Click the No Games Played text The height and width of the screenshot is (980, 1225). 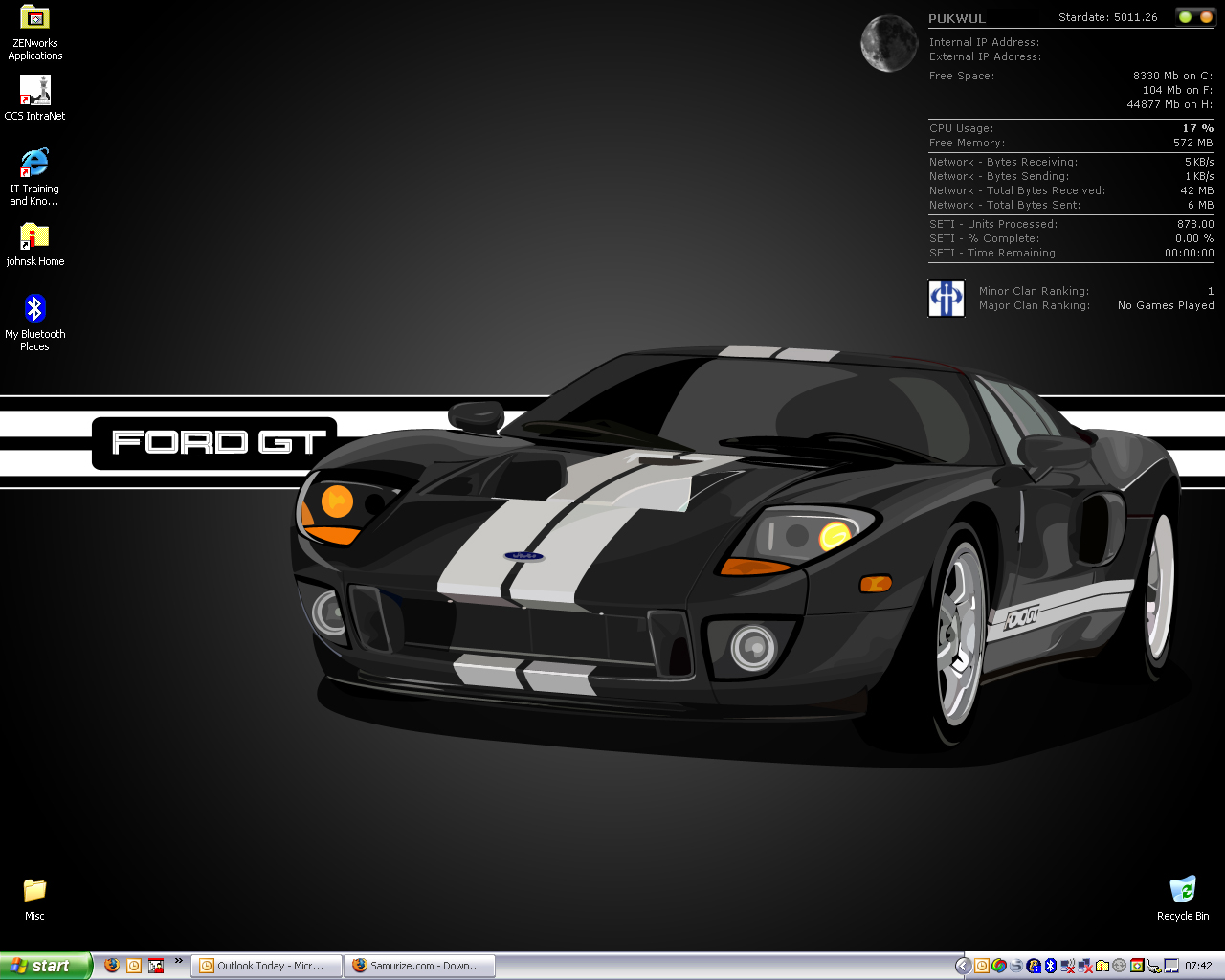(x=1166, y=305)
